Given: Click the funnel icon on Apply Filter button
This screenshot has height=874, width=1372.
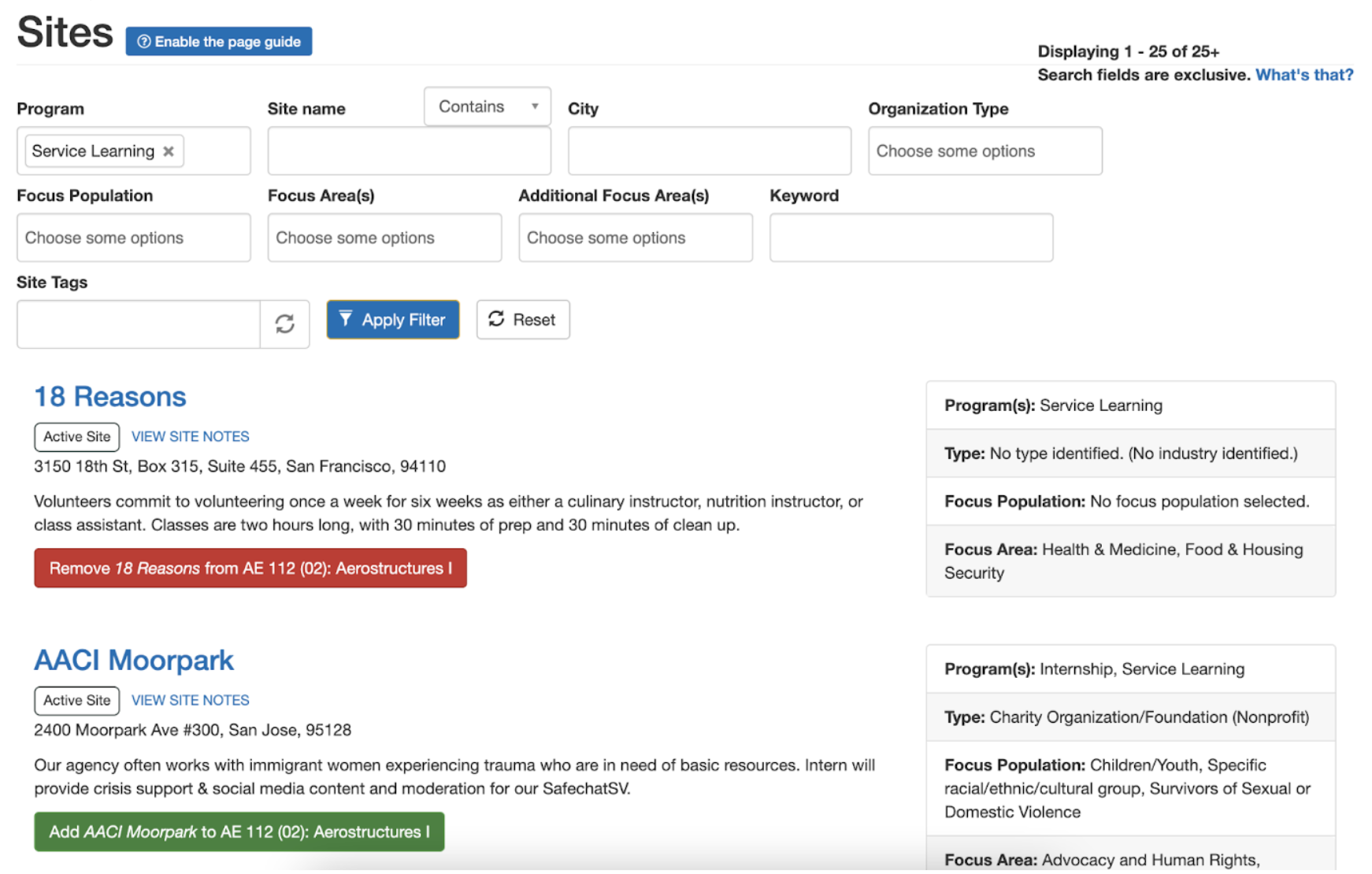Looking at the screenshot, I should click(x=347, y=319).
